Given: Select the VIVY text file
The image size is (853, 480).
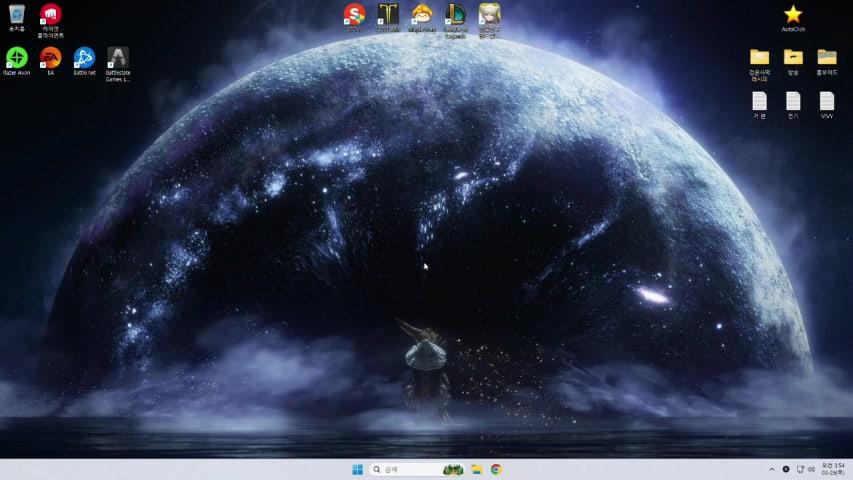Looking at the screenshot, I should tap(827, 102).
